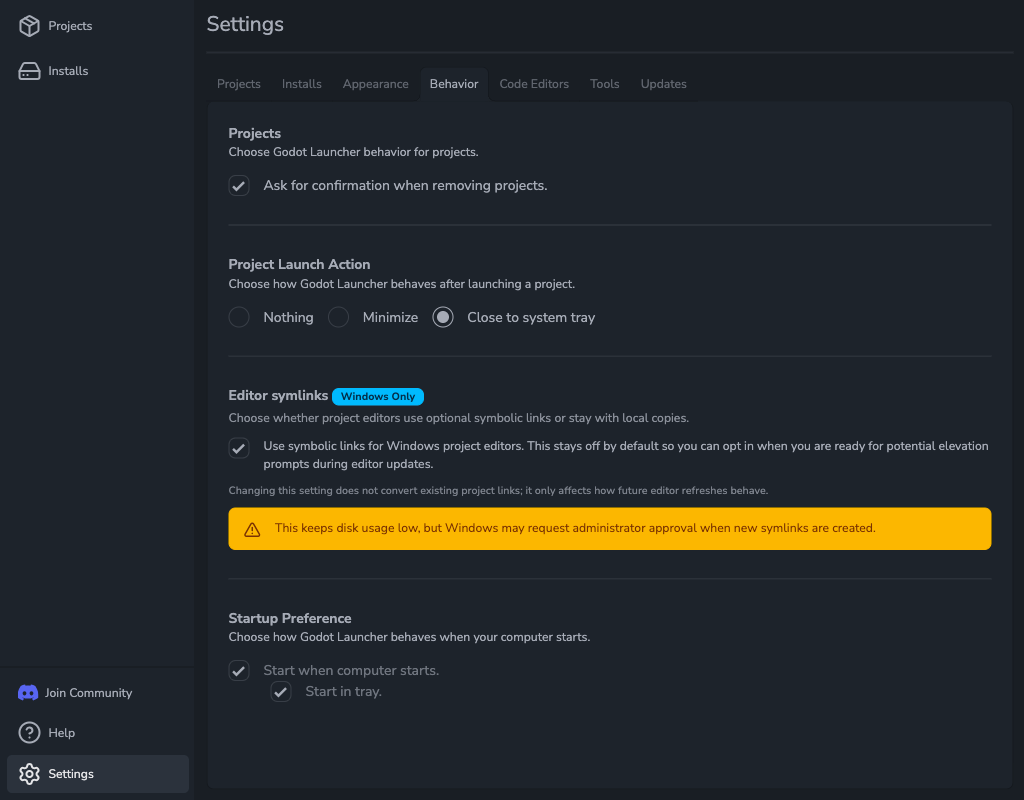Switch to the Installs settings tab
This screenshot has height=800, width=1024.
302,84
